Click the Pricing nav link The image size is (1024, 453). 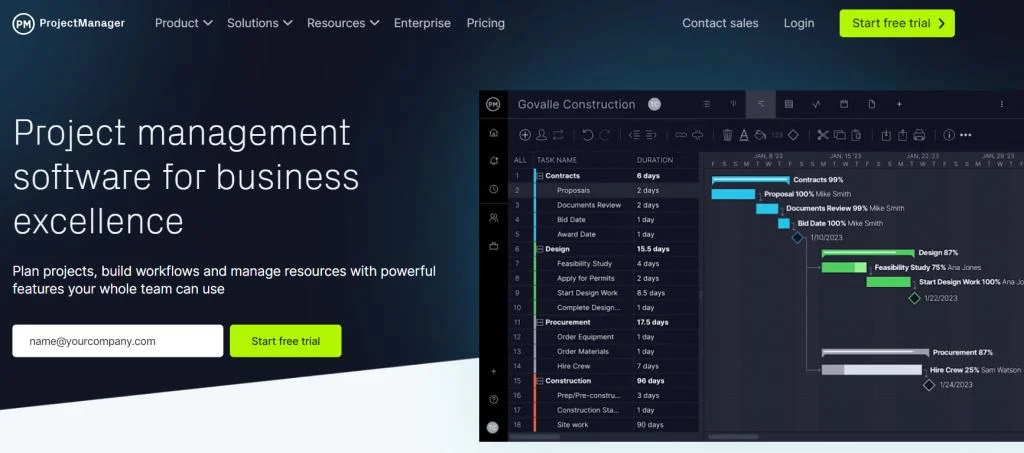coord(485,23)
